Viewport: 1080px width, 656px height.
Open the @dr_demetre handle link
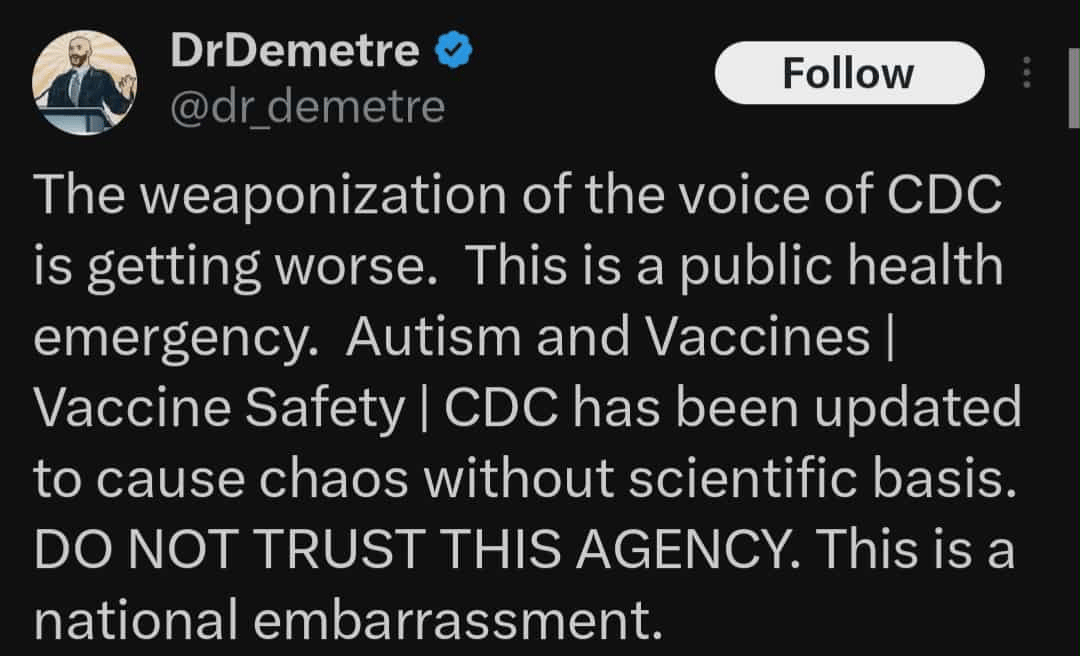coord(308,106)
